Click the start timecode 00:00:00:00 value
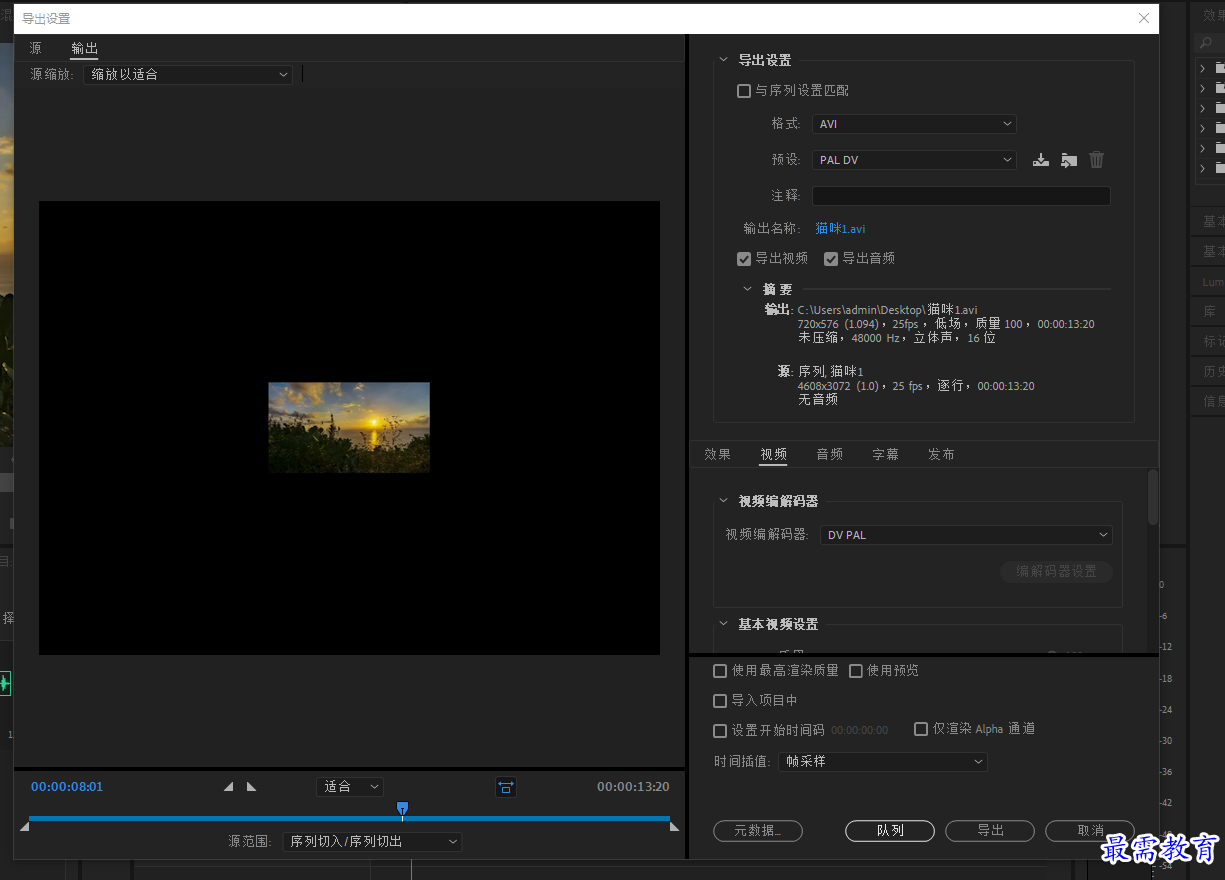1225x880 pixels. 859,731
